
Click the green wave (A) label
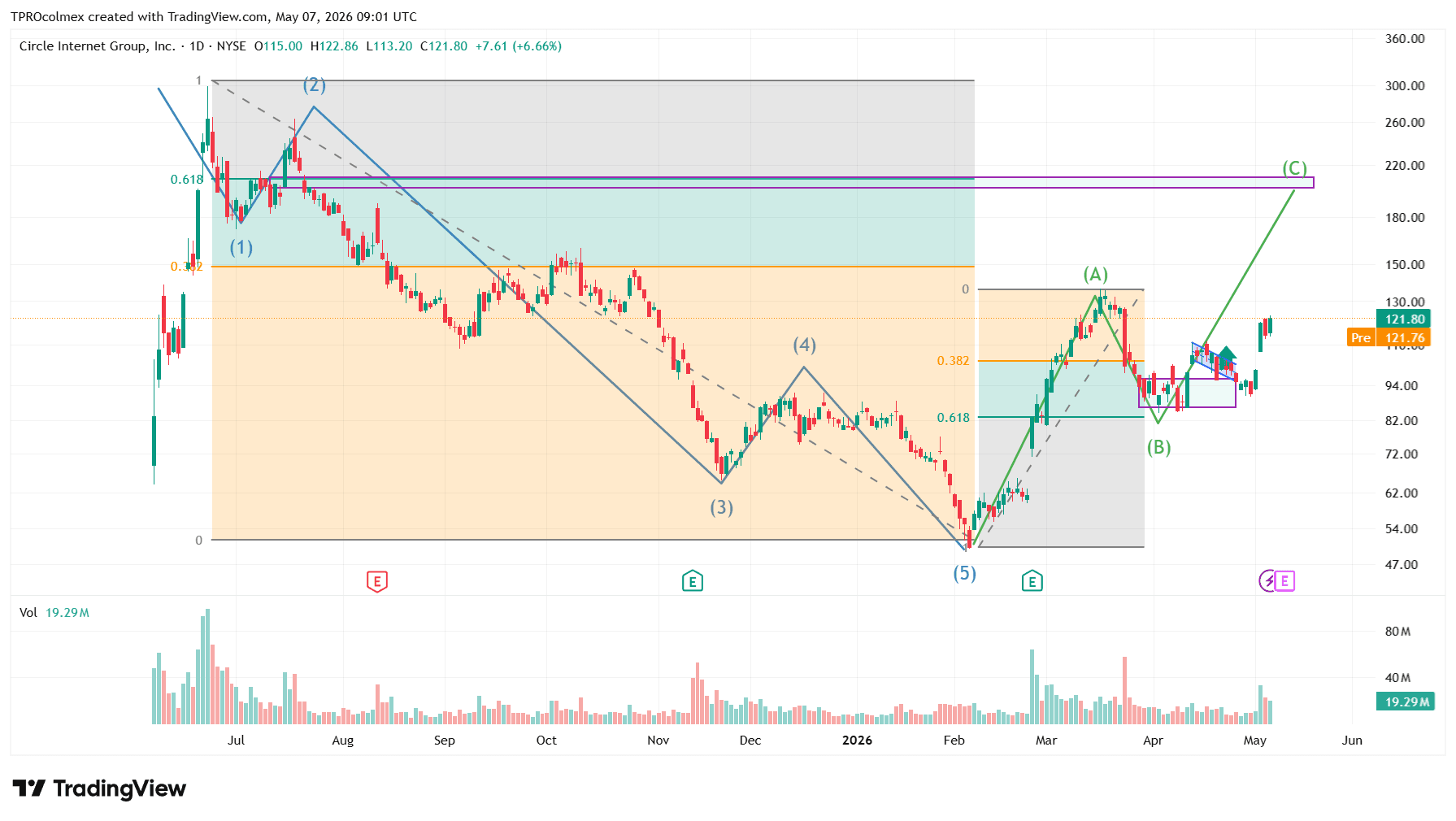(x=1096, y=274)
